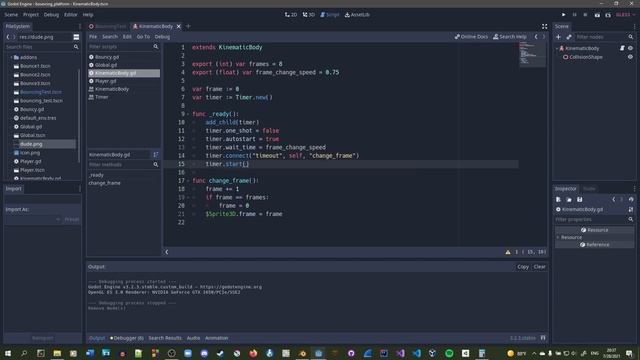Open the script editor File menu
The image size is (640, 360).
pyautogui.click(x=93, y=37)
